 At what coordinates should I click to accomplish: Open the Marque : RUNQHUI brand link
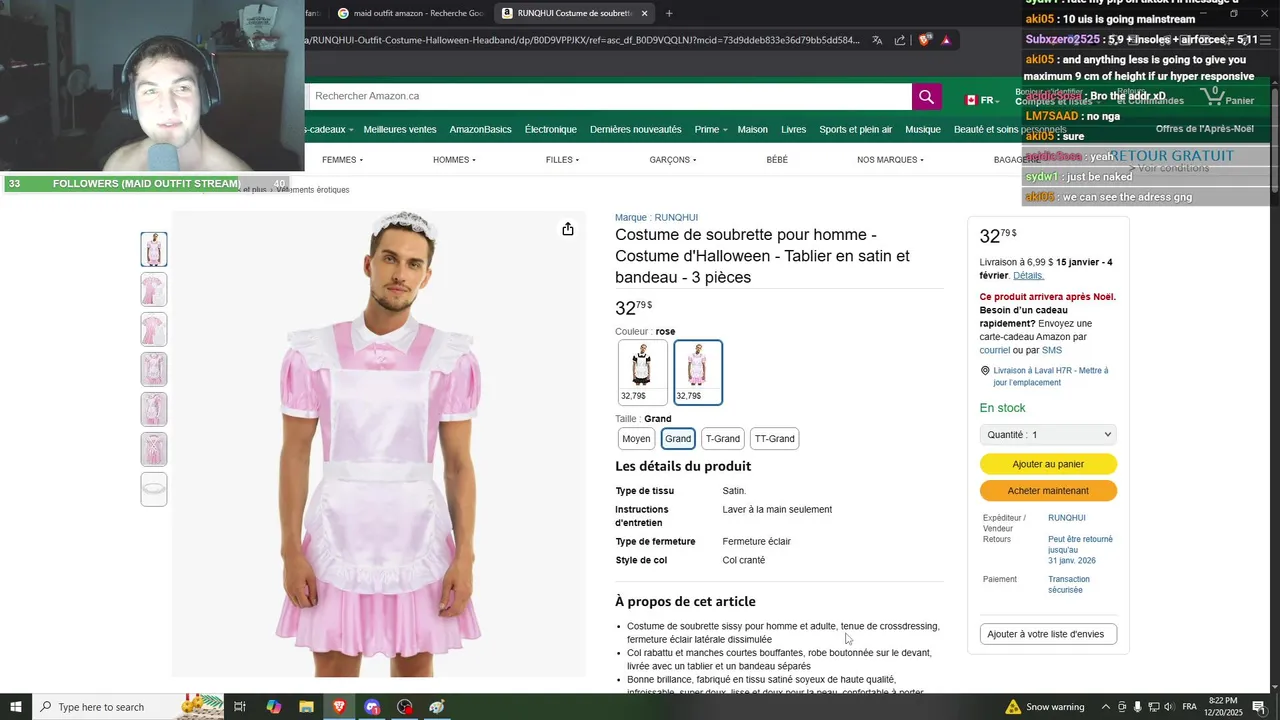click(x=656, y=217)
